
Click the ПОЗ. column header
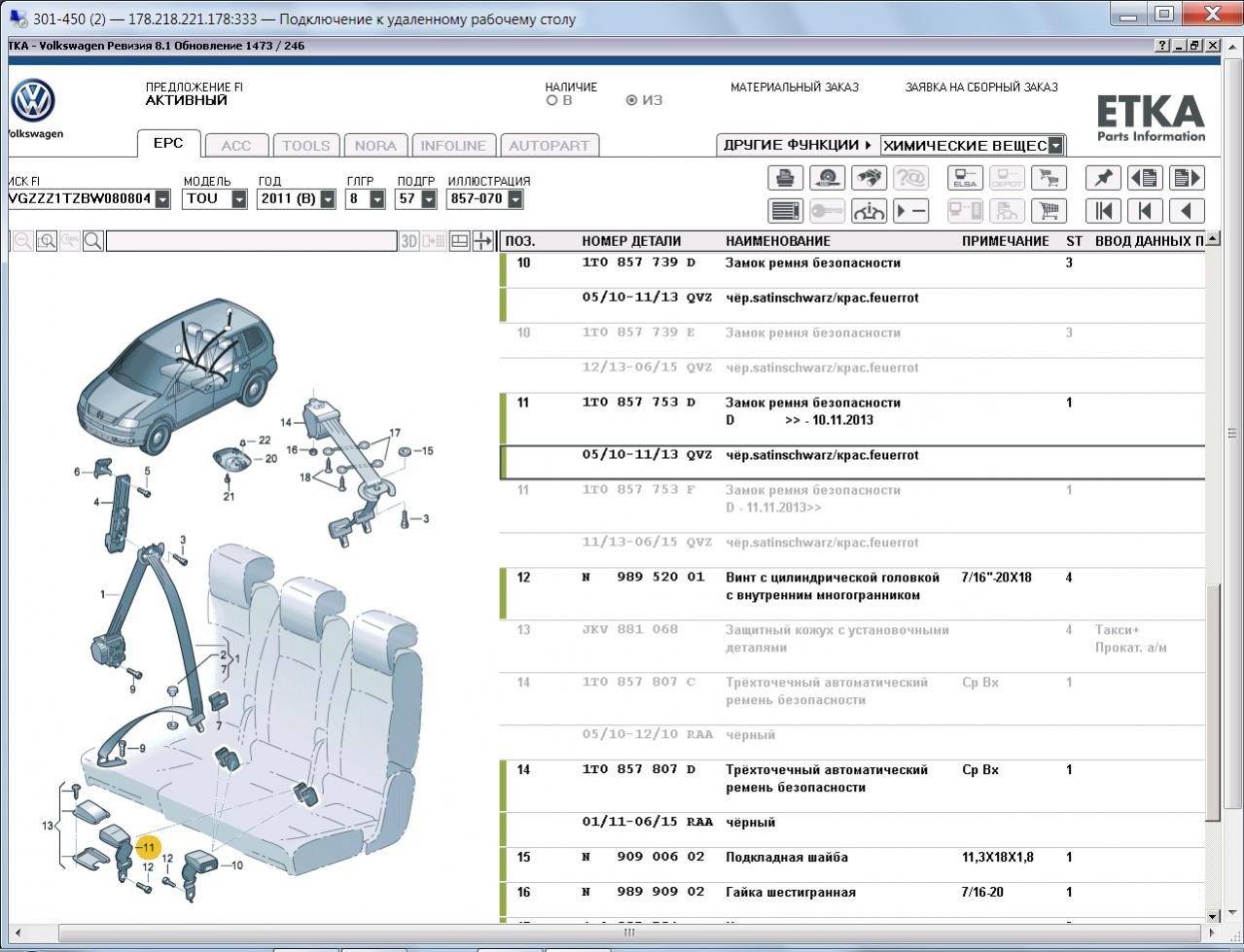[x=519, y=241]
